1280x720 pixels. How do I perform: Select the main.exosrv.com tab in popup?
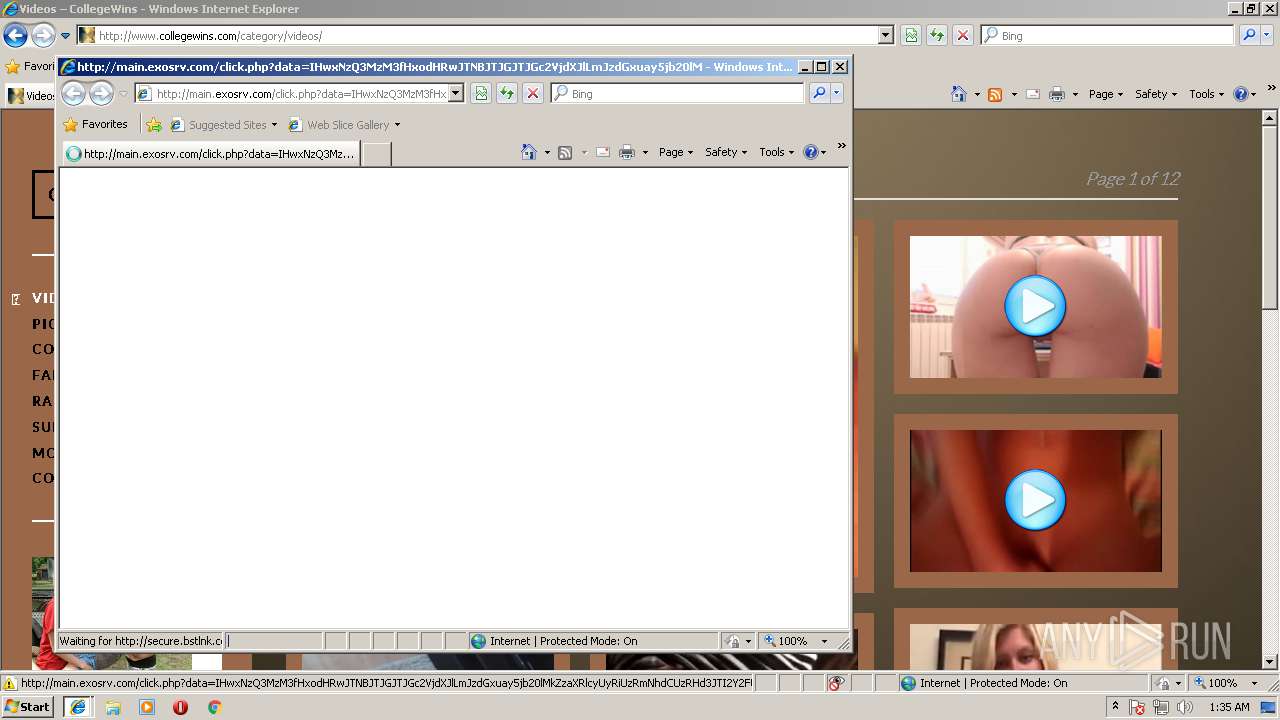211,154
